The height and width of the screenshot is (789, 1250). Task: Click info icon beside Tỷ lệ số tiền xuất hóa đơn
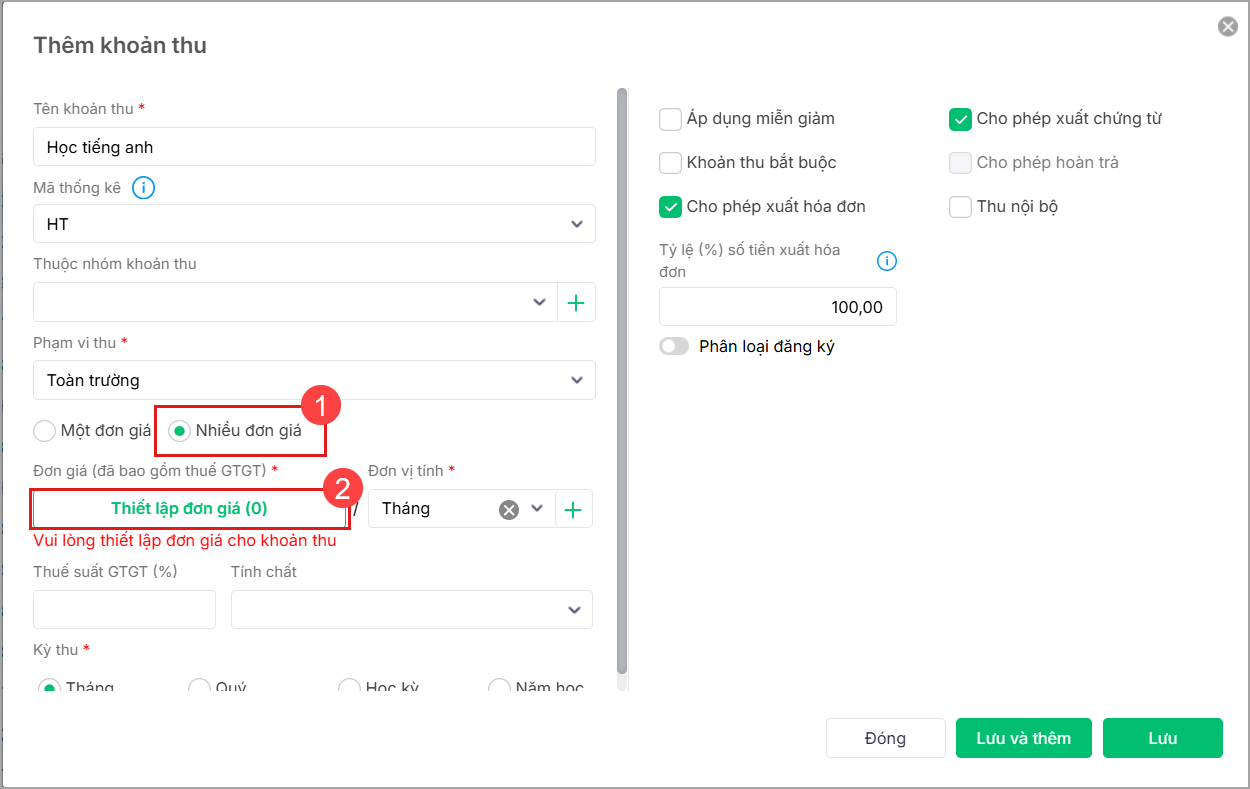[886, 261]
